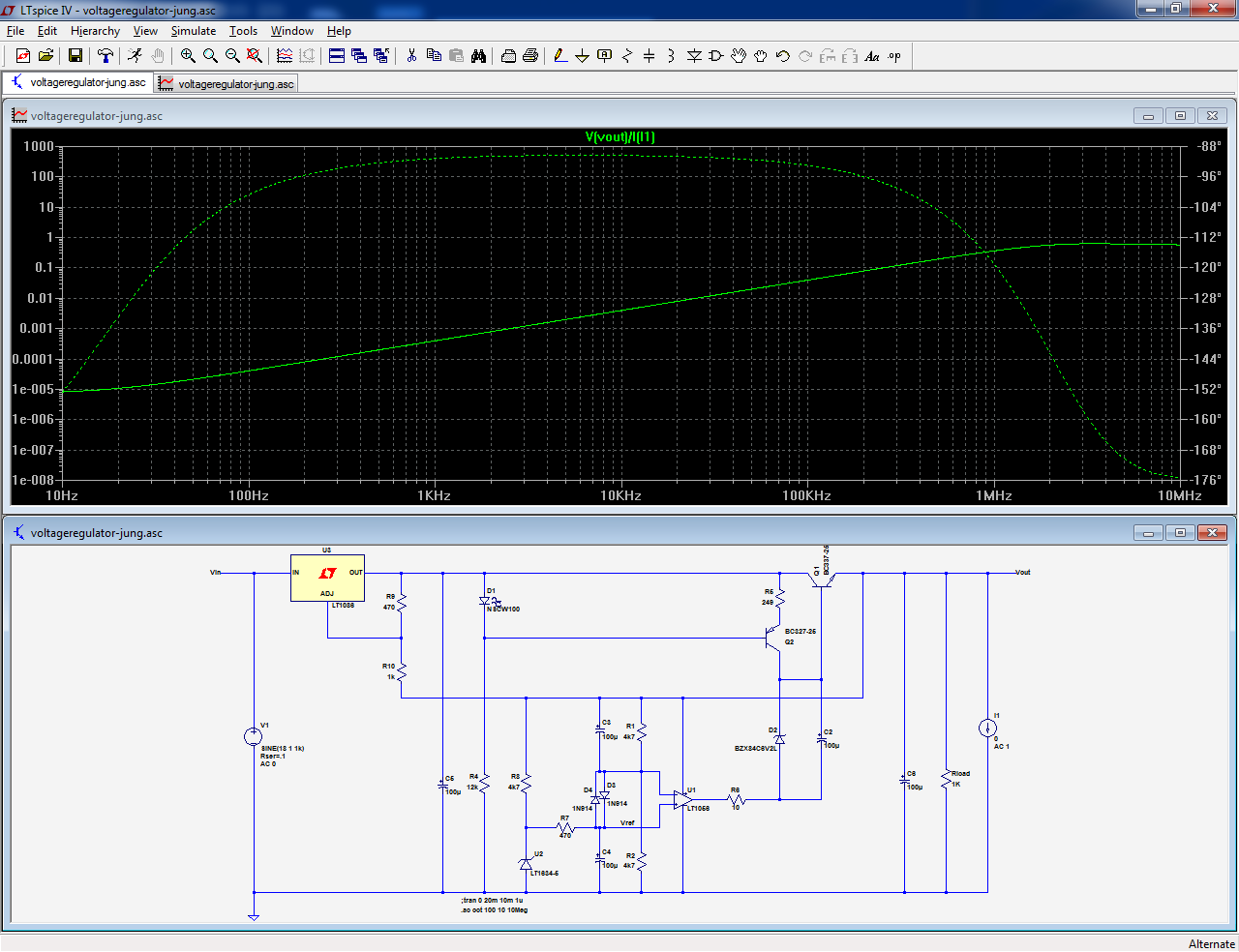This screenshot has width=1239, height=952.
Task: Click the 10Hz label on frequency axis
Action: pos(62,495)
